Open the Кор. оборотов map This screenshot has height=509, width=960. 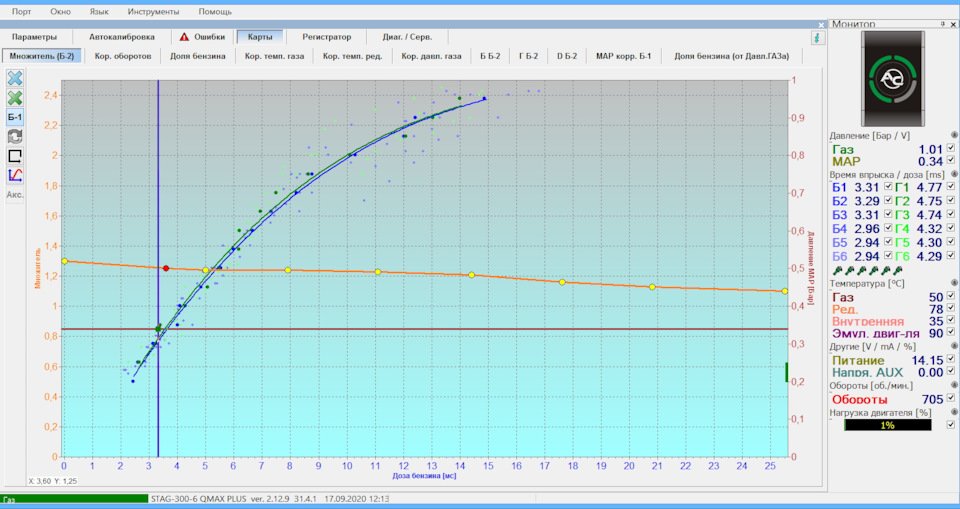(123, 56)
